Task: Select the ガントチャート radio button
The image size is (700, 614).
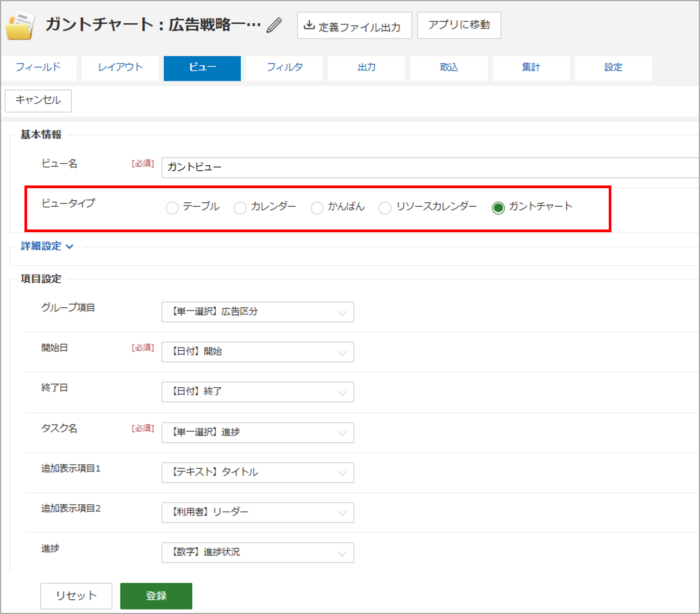Action: click(498, 208)
